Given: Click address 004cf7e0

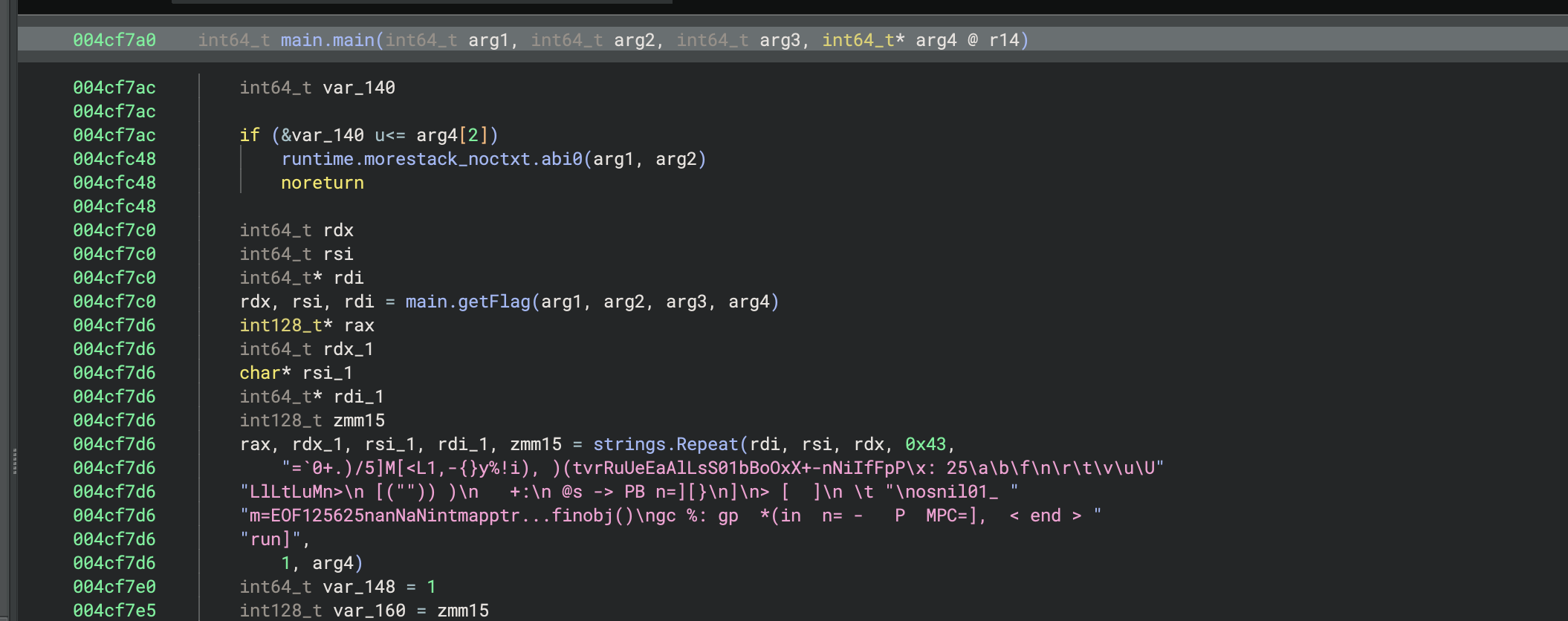Looking at the screenshot, I should 114,587.
